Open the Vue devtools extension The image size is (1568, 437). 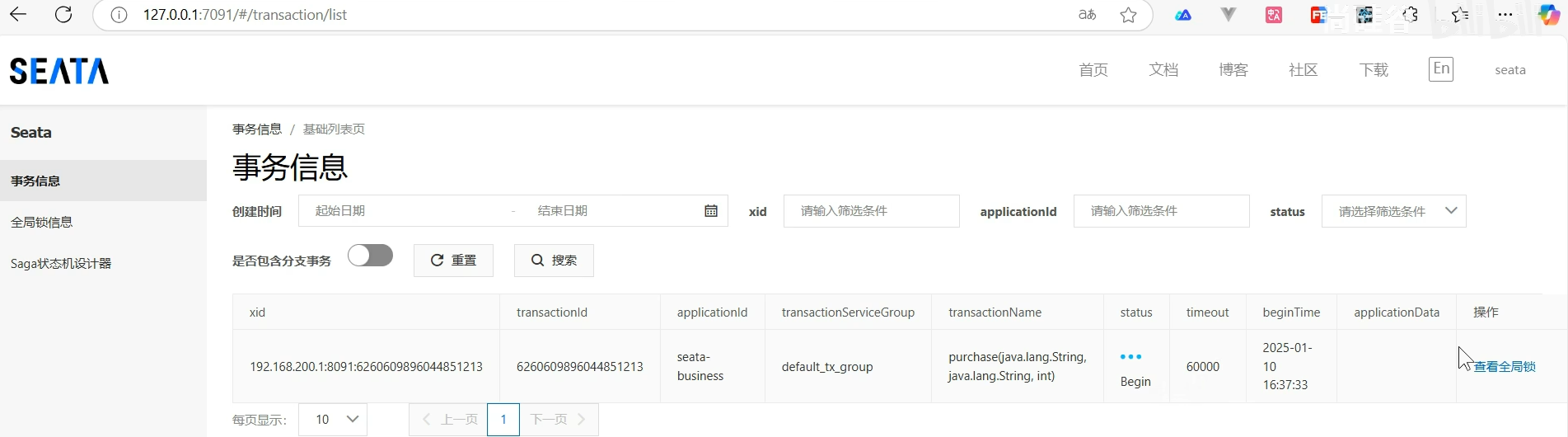[x=1228, y=15]
